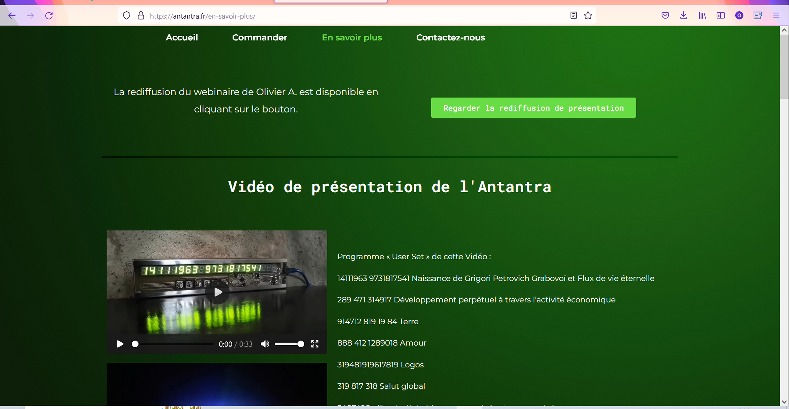Click the line '888 412 1289018 Amour'
789x409 pixels.
click(381, 343)
